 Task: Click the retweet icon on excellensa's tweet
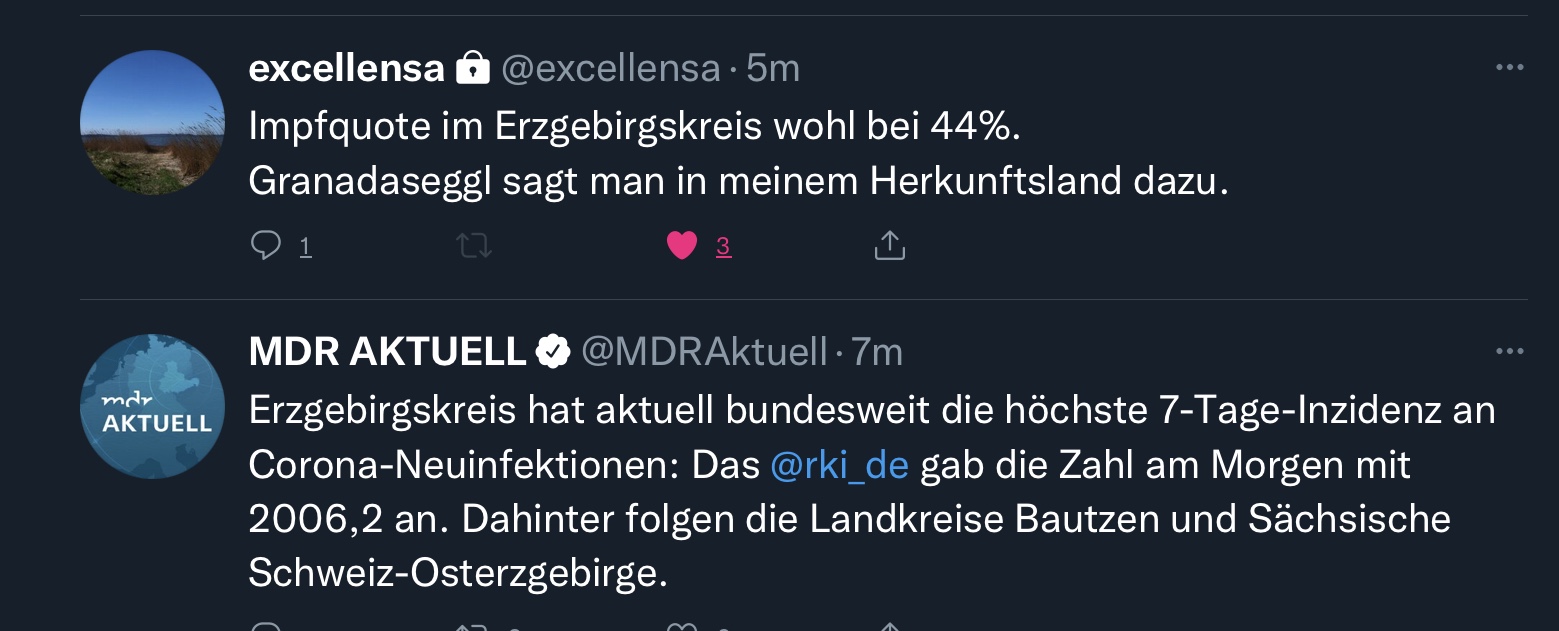pos(474,245)
